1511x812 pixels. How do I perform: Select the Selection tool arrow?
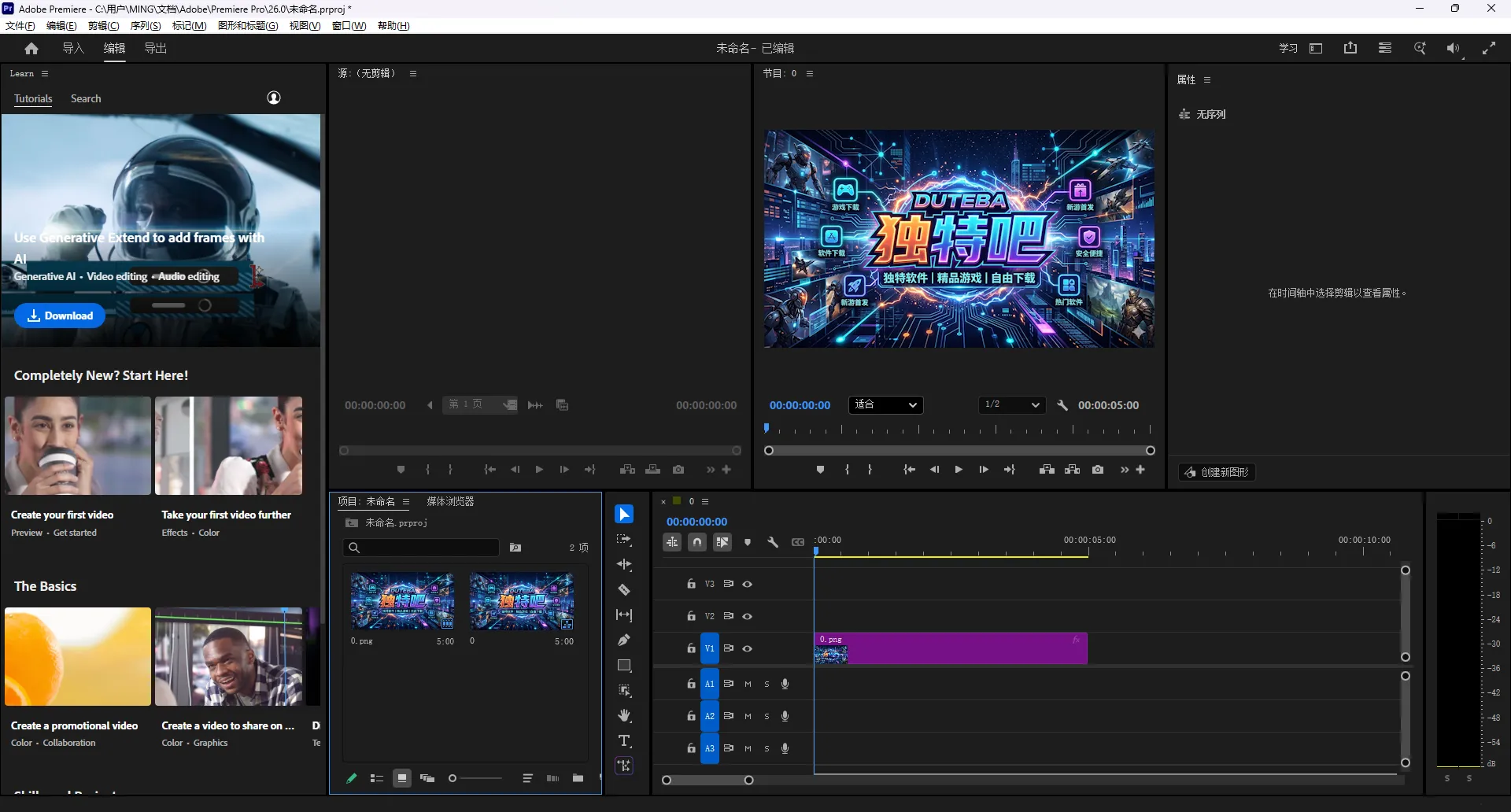(624, 515)
